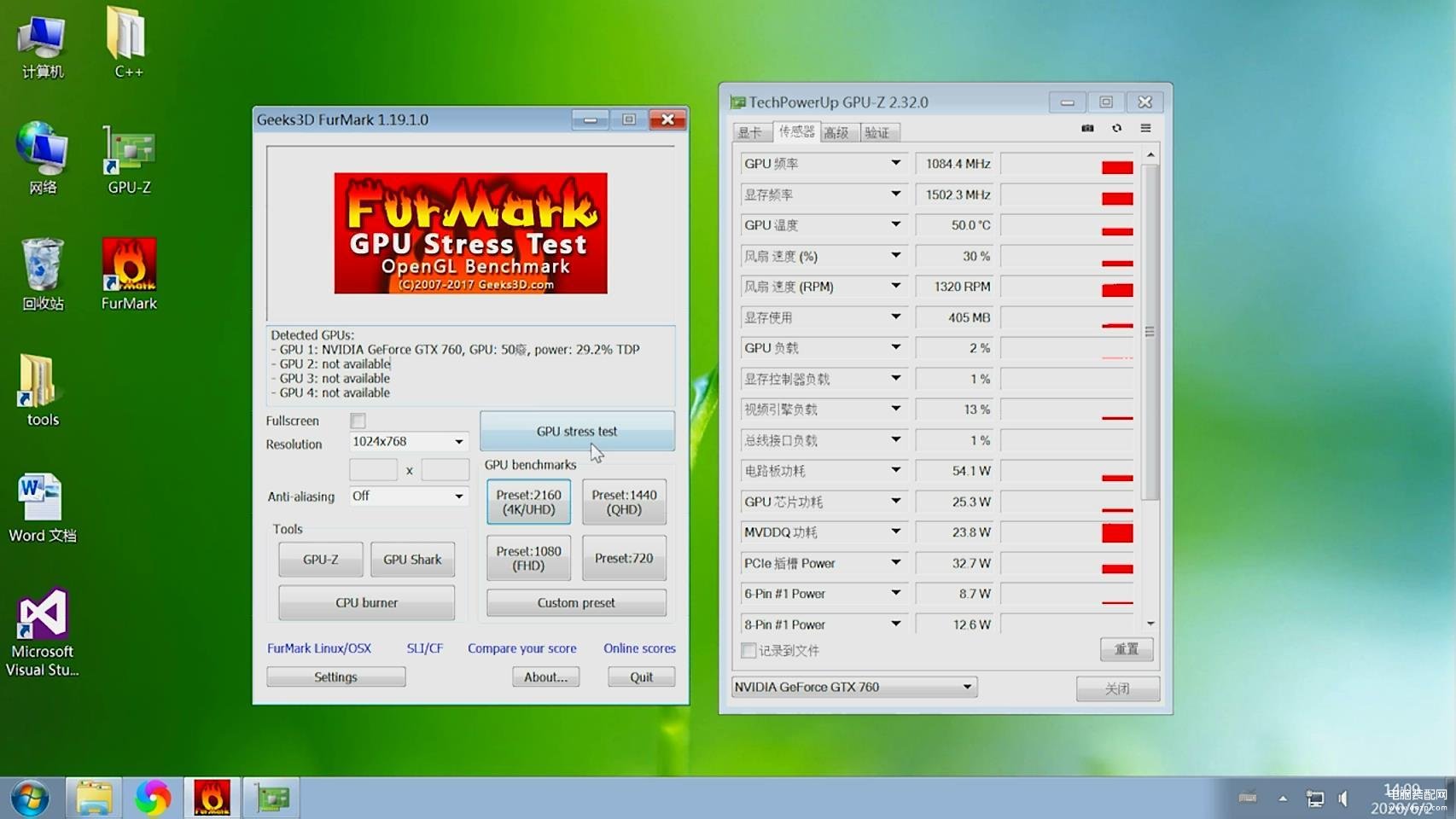This screenshot has width=1456, height=819.
Task: Click the custom height input field
Action: coord(446,469)
